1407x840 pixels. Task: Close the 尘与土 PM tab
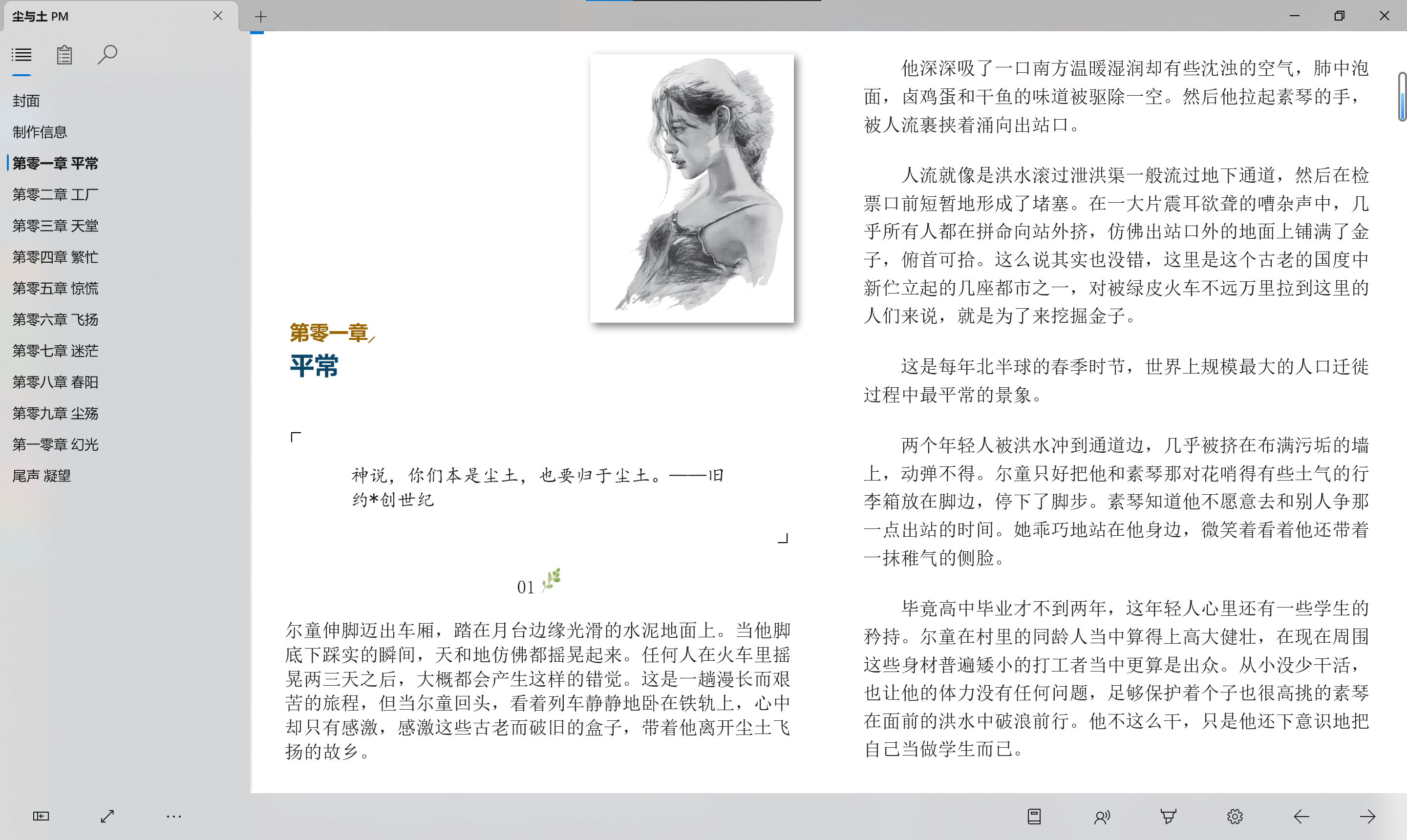click(x=218, y=16)
